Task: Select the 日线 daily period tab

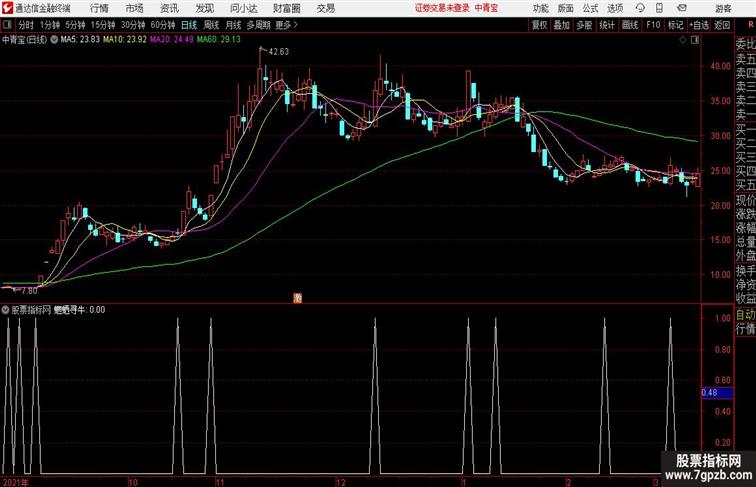Action: [x=189, y=25]
